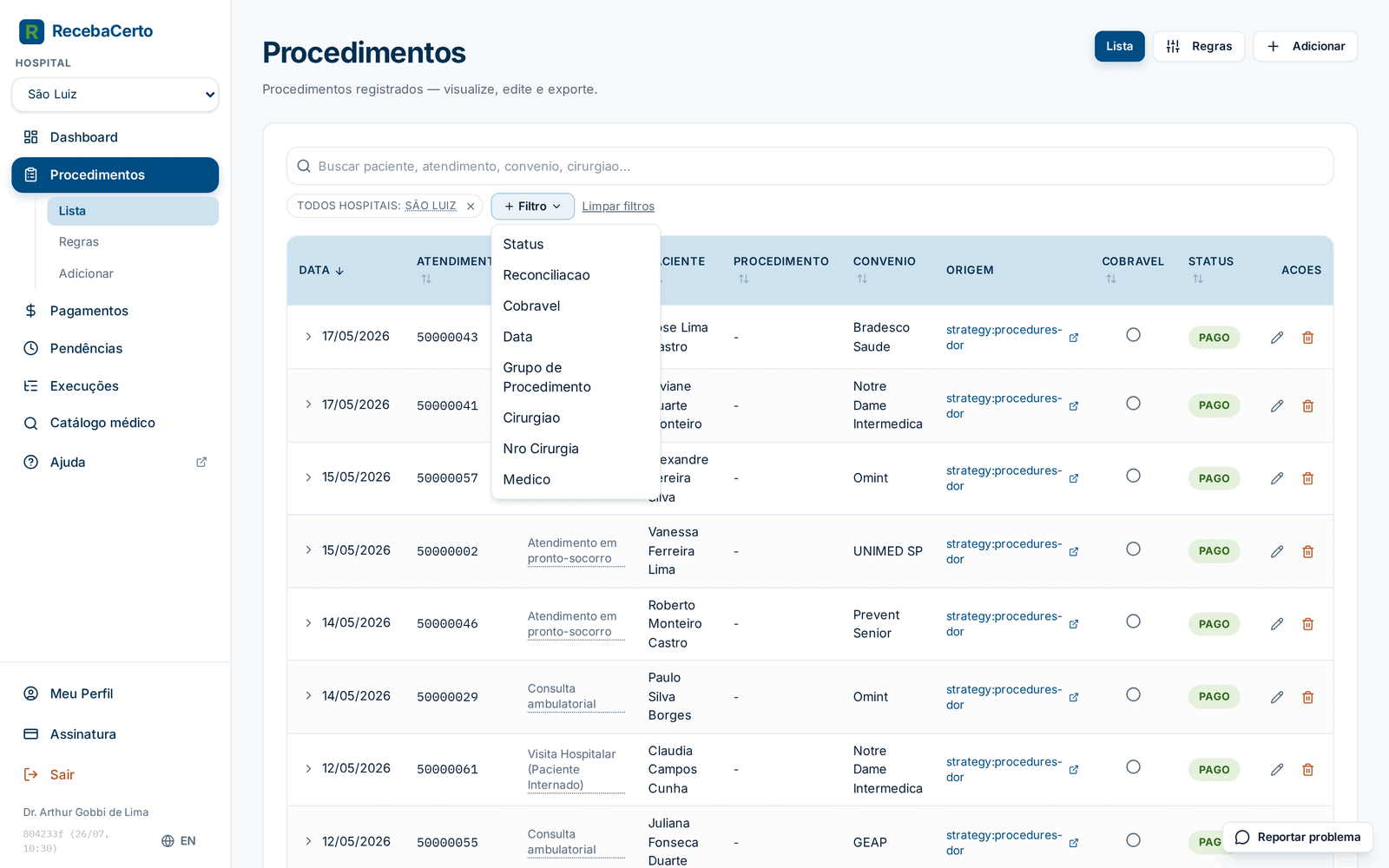The width and height of the screenshot is (1389, 868).
Task: Click Reportar problema button
Action: 1298,838
